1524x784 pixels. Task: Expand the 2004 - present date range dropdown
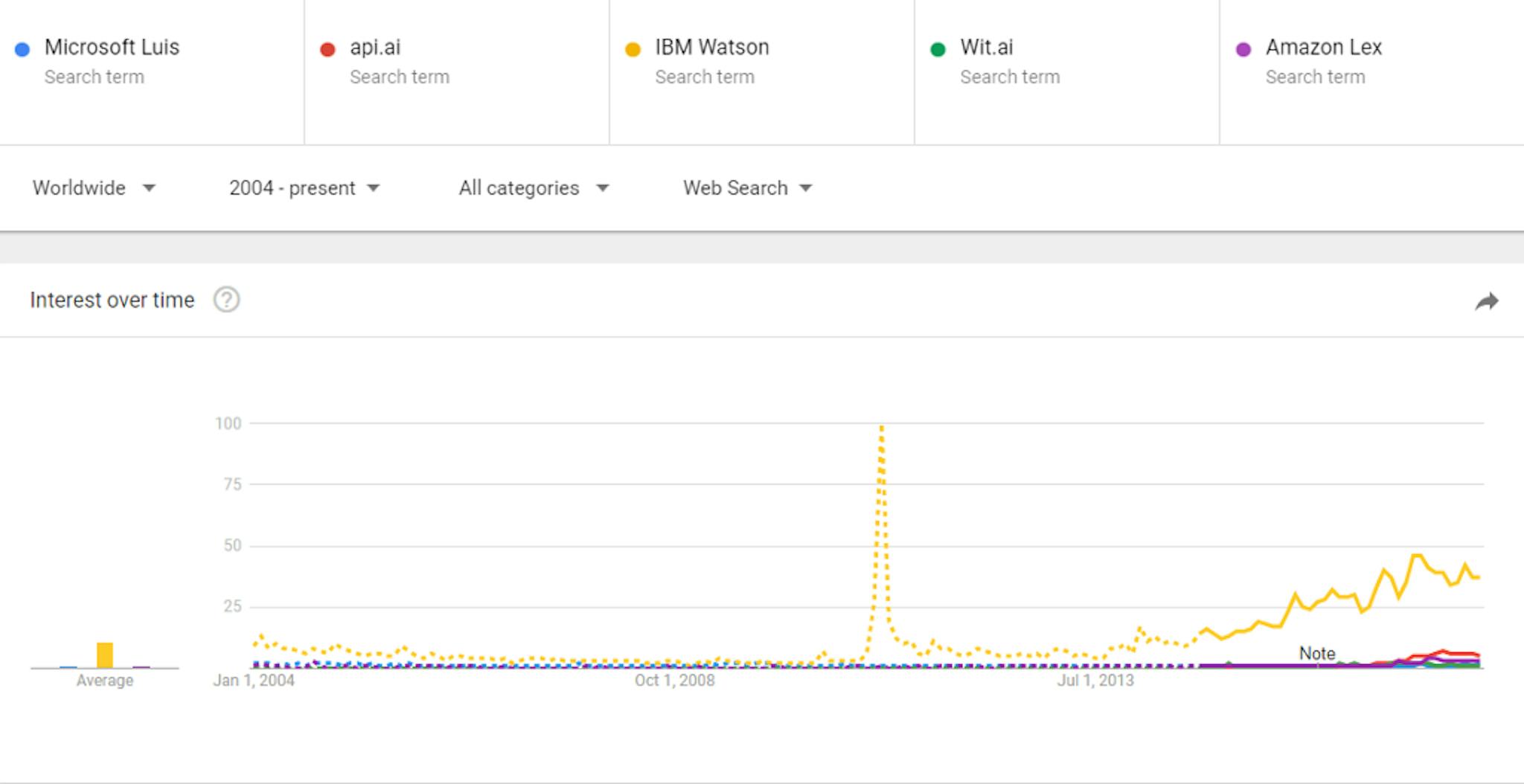coord(304,188)
